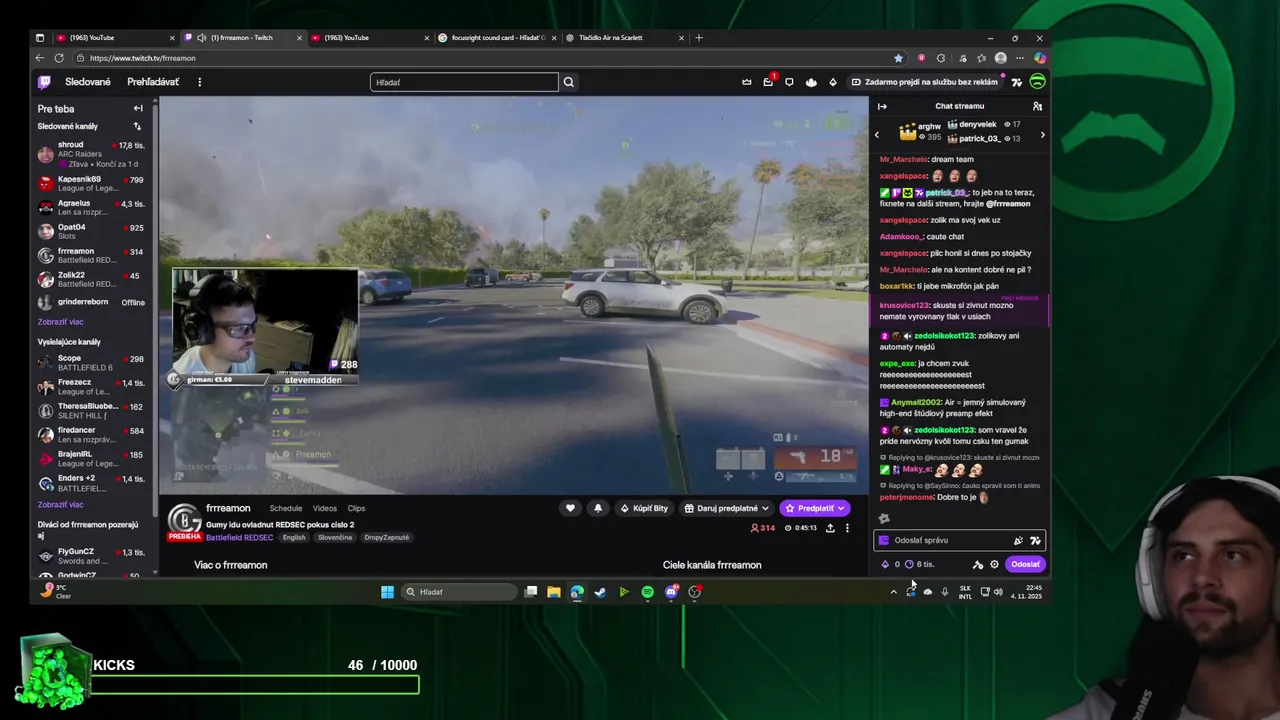The image size is (1280, 720).
Task: Click the browser address bar URL
Action: click(x=142, y=58)
